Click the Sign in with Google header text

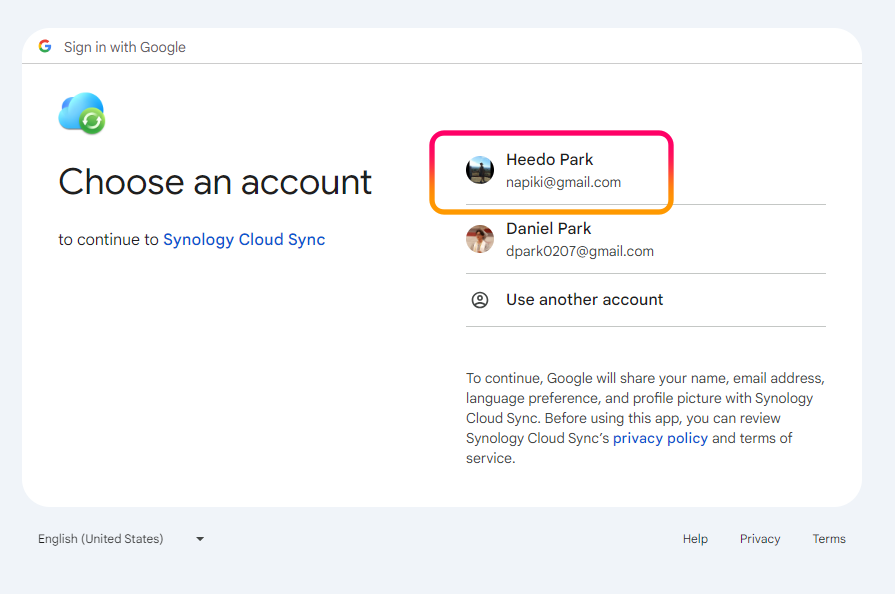(x=124, y=47)
